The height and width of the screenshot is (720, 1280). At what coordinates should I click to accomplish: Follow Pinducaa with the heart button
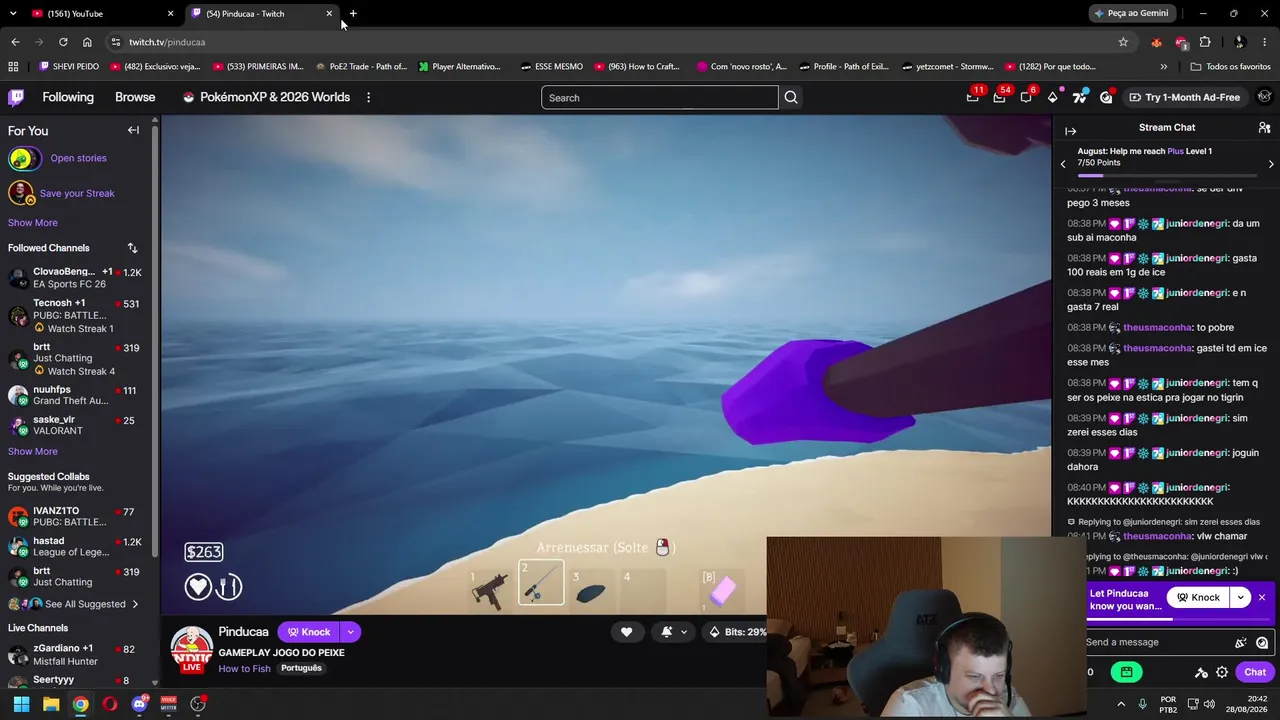tap(627, 632)
